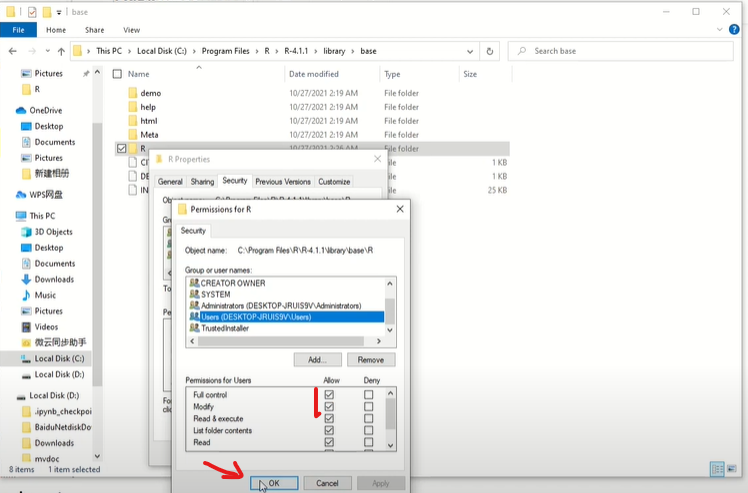This screenshot has width=748, height=493.
Task: Uncheck Allow for Modify
Action: [329, 407]
